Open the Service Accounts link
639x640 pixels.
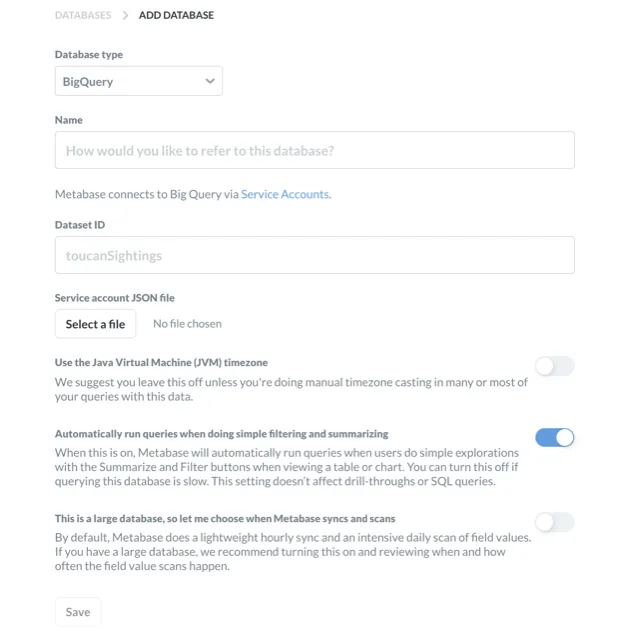coord(285,194)
